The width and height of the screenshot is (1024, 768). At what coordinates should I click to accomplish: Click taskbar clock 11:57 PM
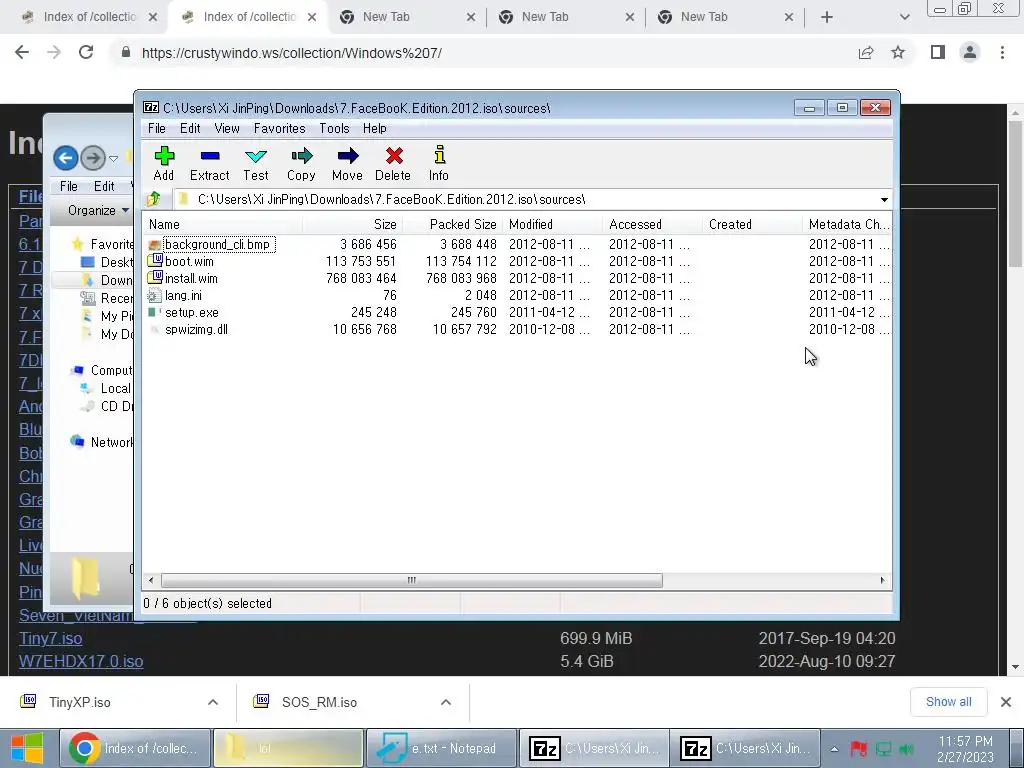tap(965, 748)
